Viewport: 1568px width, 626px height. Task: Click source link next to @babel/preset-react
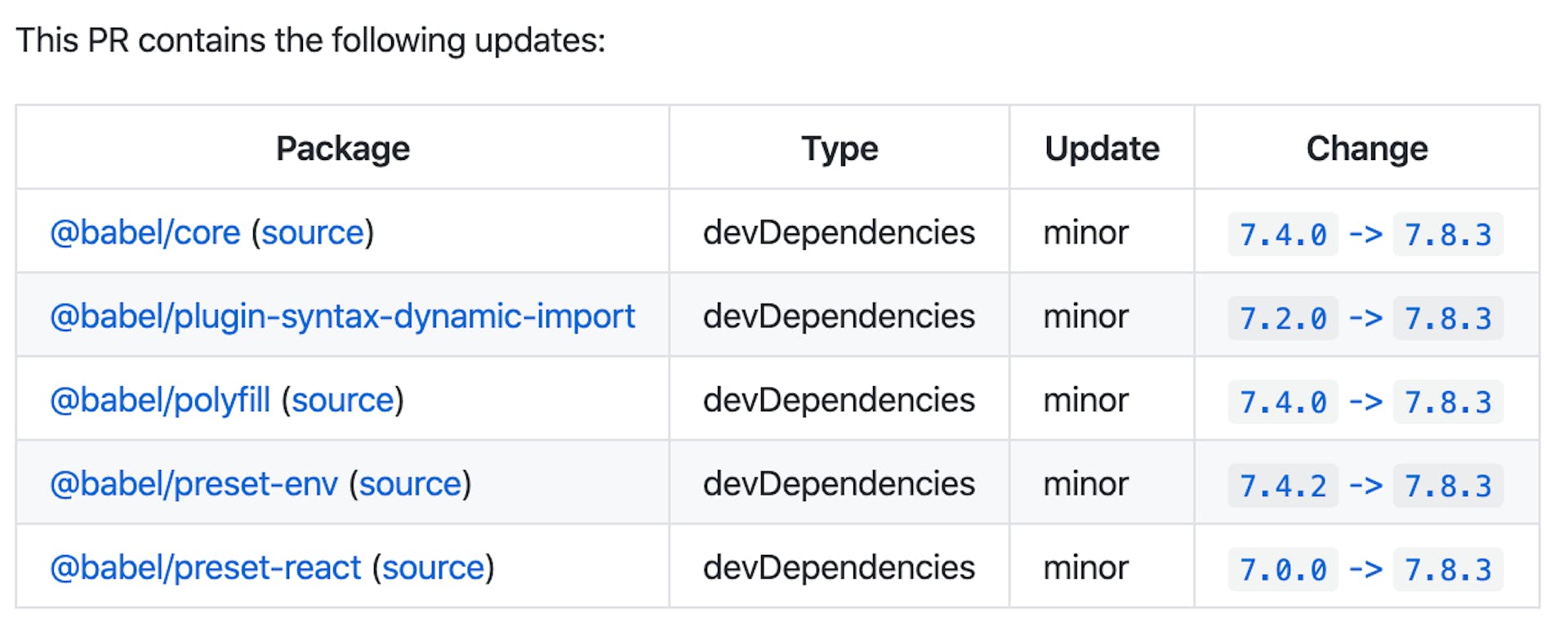tap(433, 568)
